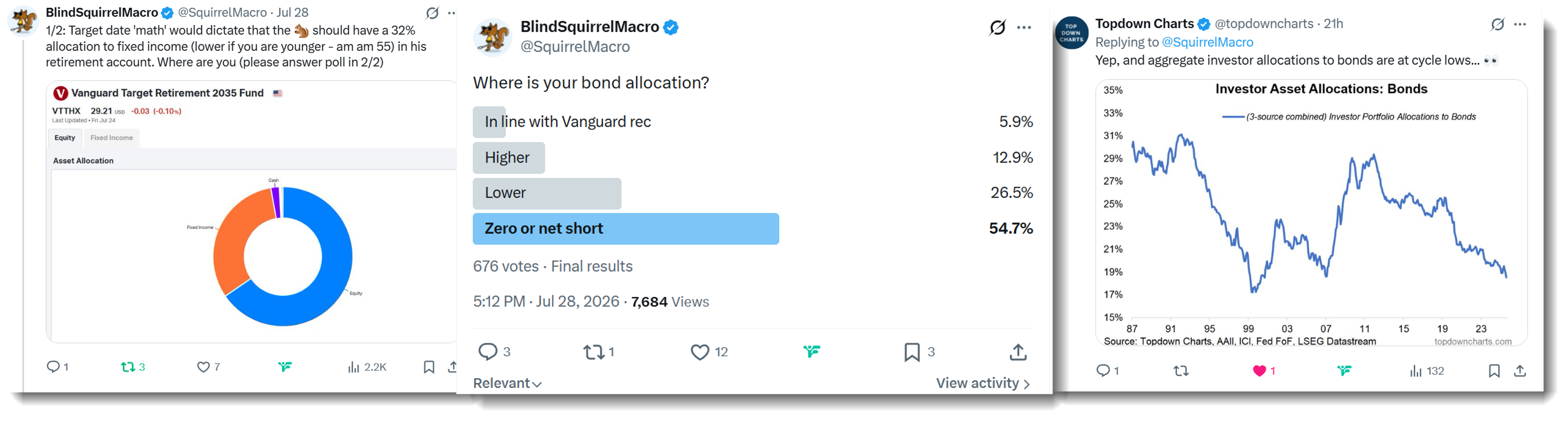1568x423 pixels.
Task: Open three-dot menu on Topdown Charts tweet
Action: (1520, 24)
